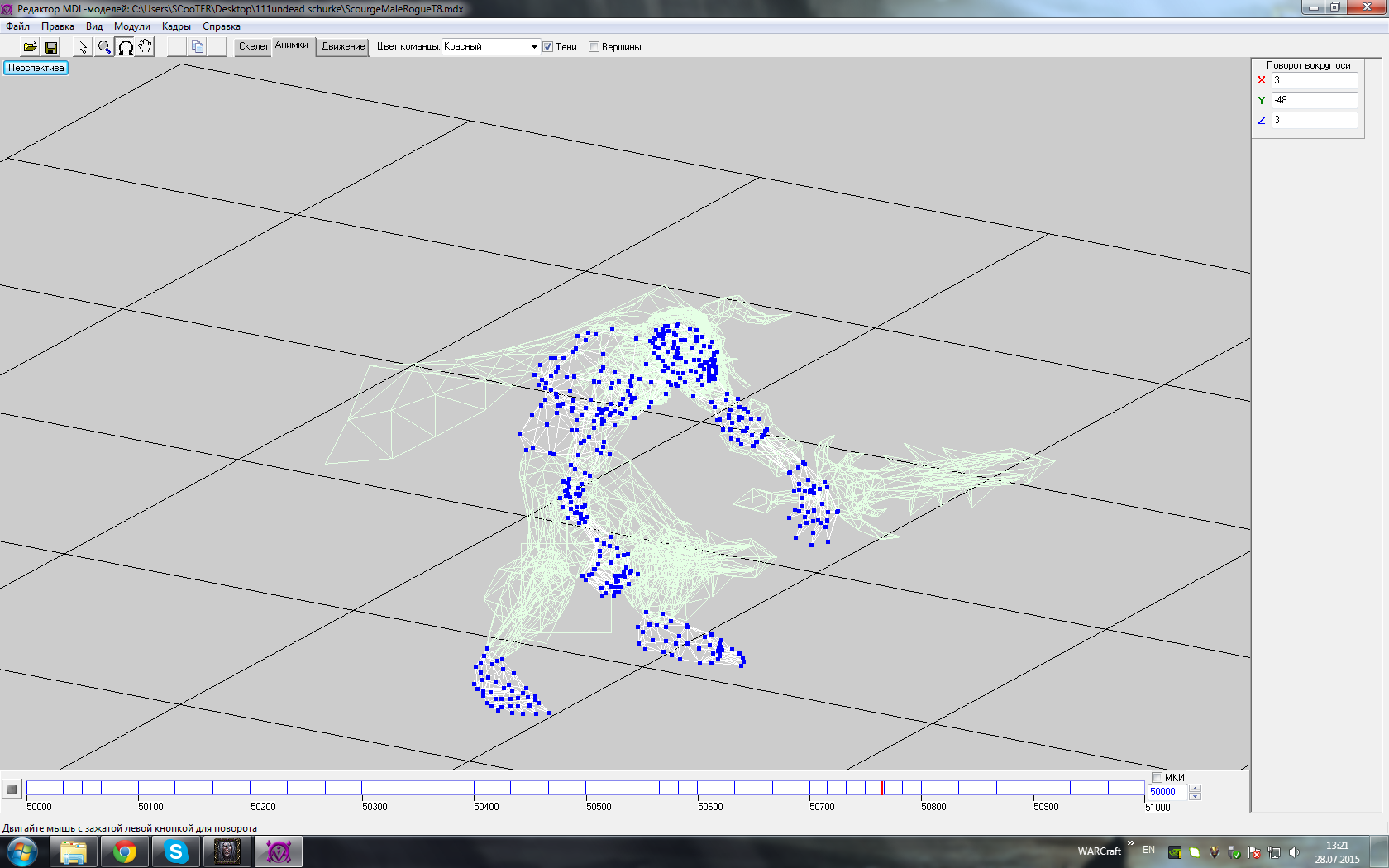Open the Кадры menu

click(176, 26)
